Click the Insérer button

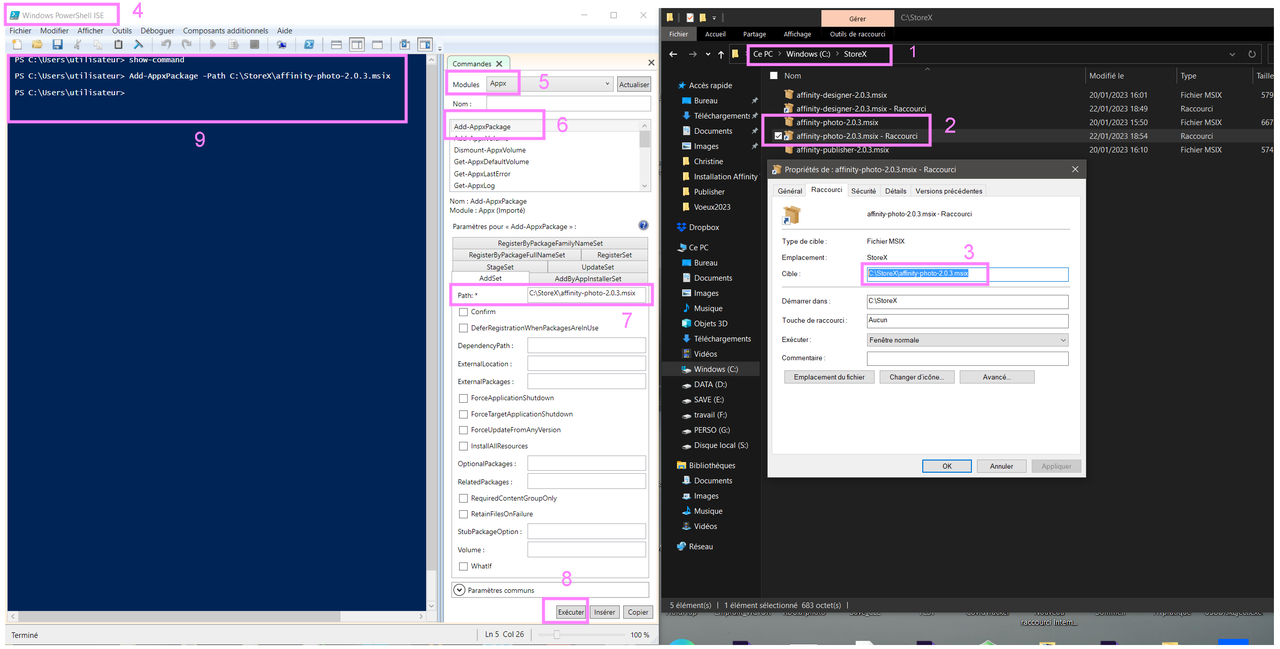pyautogui.click(x=604, y=612)
